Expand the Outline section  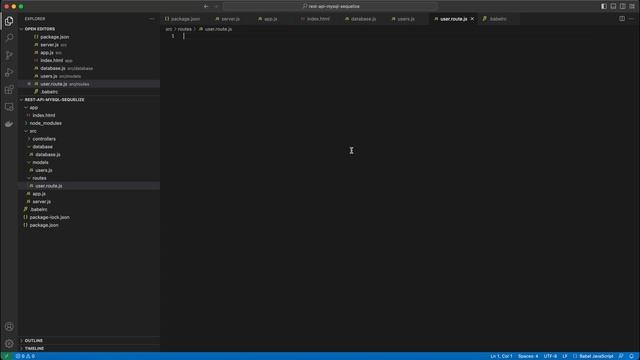click(x=33, y=340)
